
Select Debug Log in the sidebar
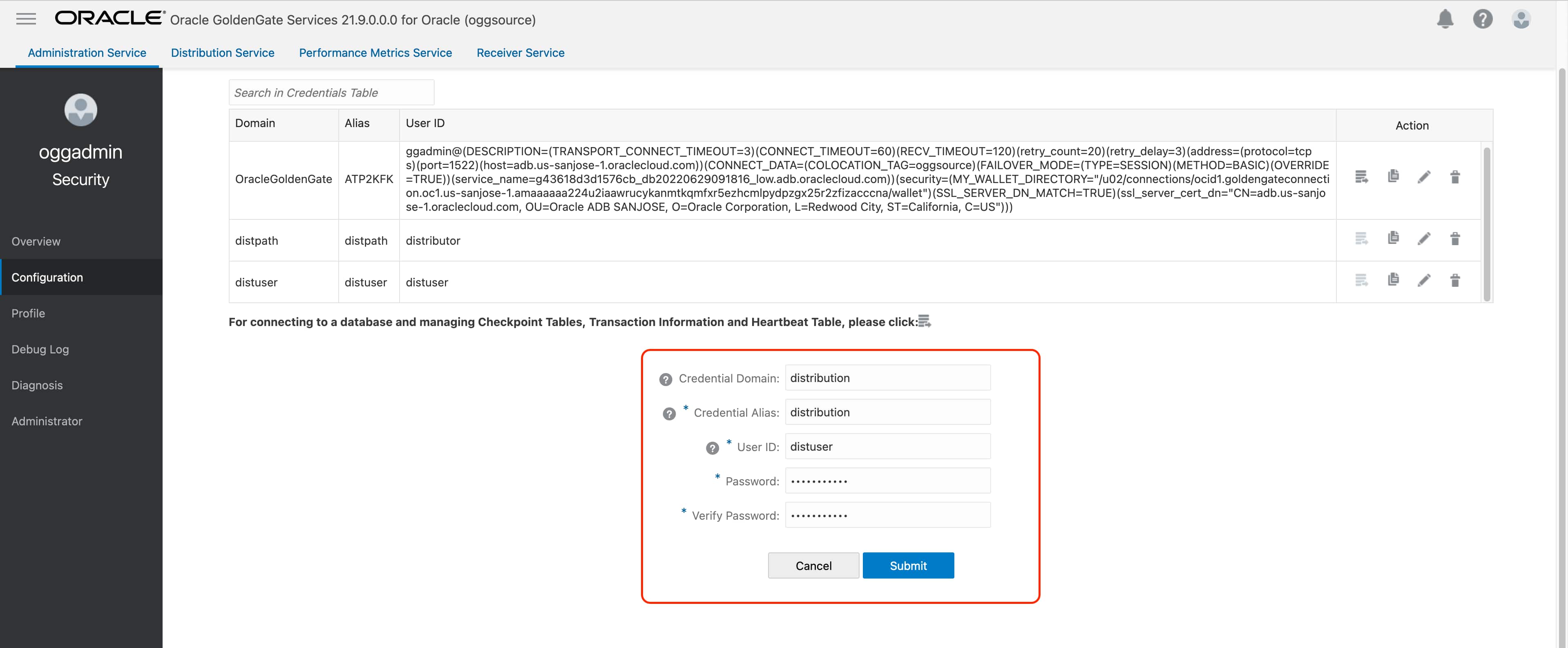point(40,350)
